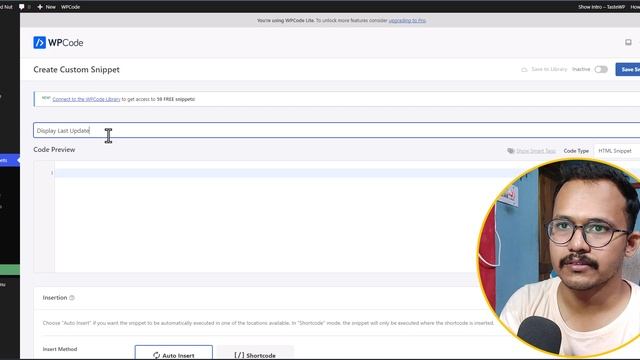Viewport: 640px width, 360px height.
Task: Open the Code Type dropdown showing HTML Snippet
Action: pyautogui.click(x=616, y=151)
